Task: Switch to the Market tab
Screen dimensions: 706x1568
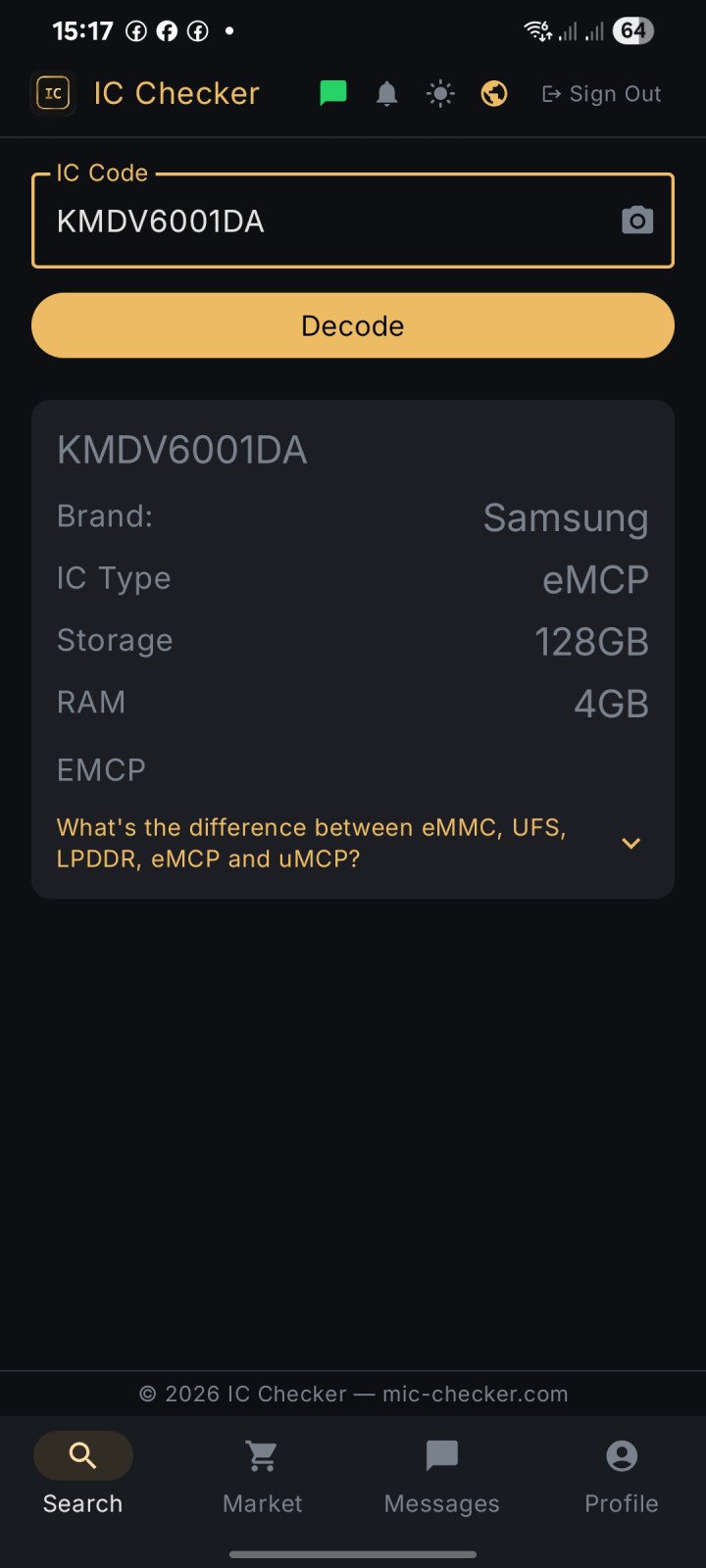Action: 263,1474
